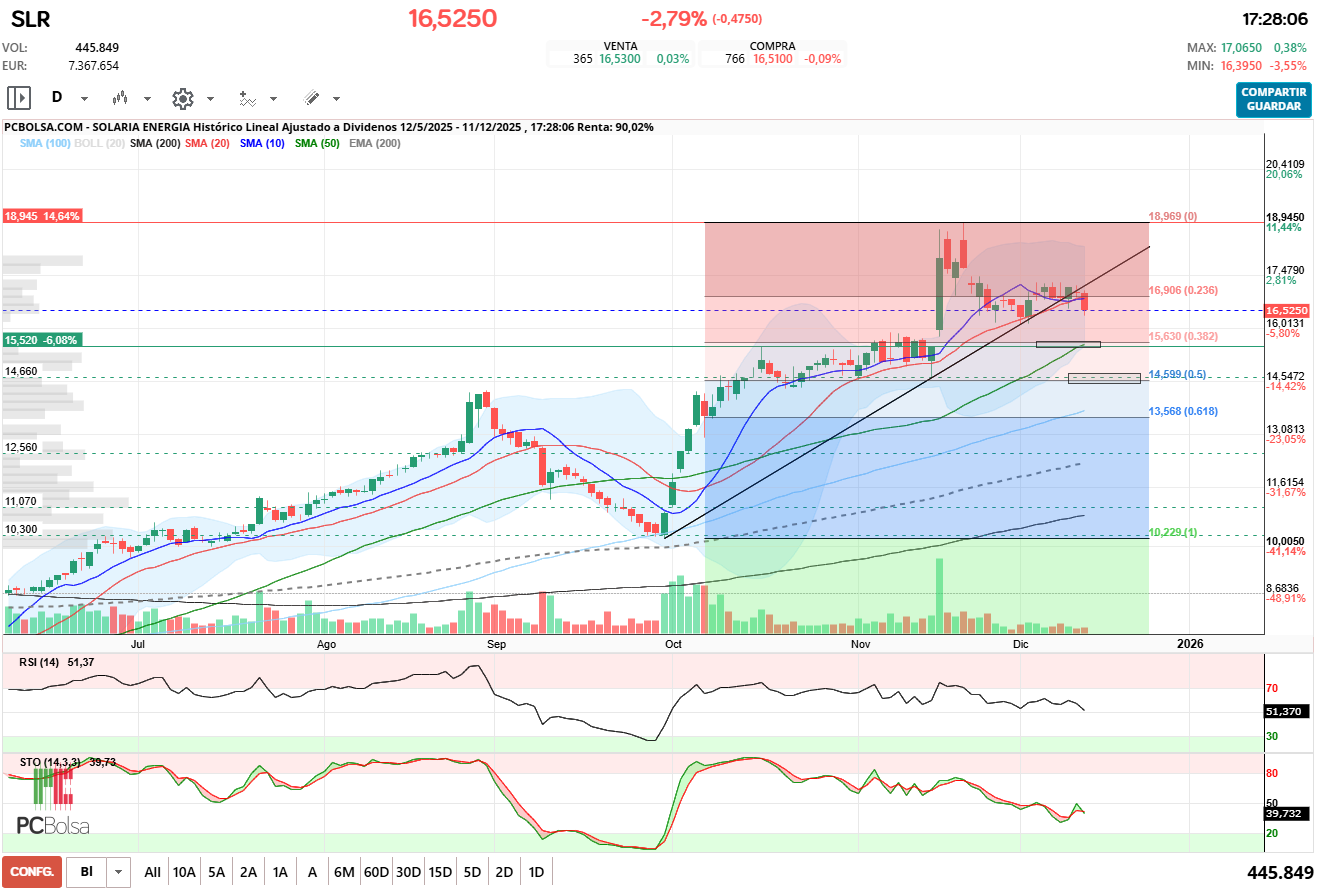Toggle EMA (200) indicator in legend
Screen dimensions: 1327x893
(375, 144)
